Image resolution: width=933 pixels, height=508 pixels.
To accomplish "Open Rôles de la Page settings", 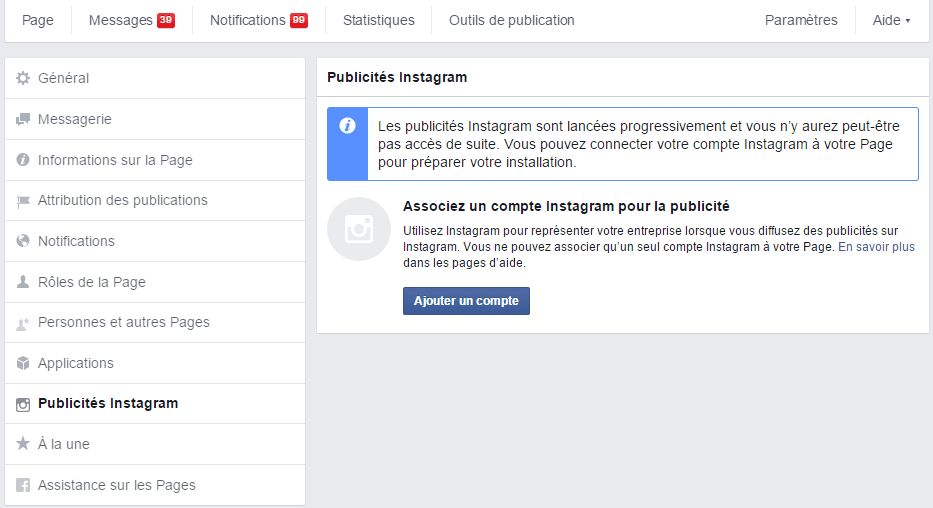I will pyautogui.click(x=155, y=282).
